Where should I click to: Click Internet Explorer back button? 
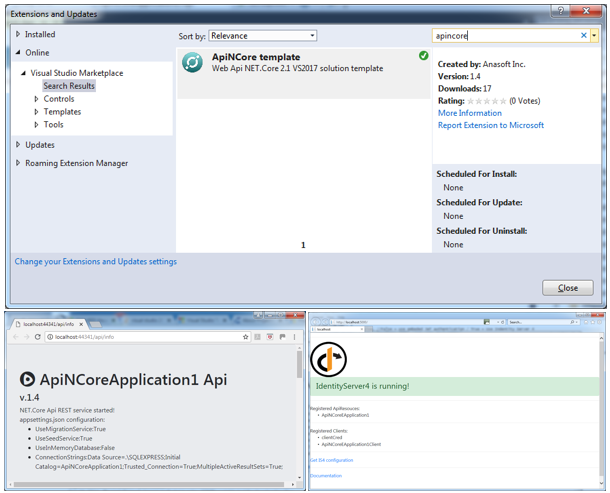[x=315, y=322]
